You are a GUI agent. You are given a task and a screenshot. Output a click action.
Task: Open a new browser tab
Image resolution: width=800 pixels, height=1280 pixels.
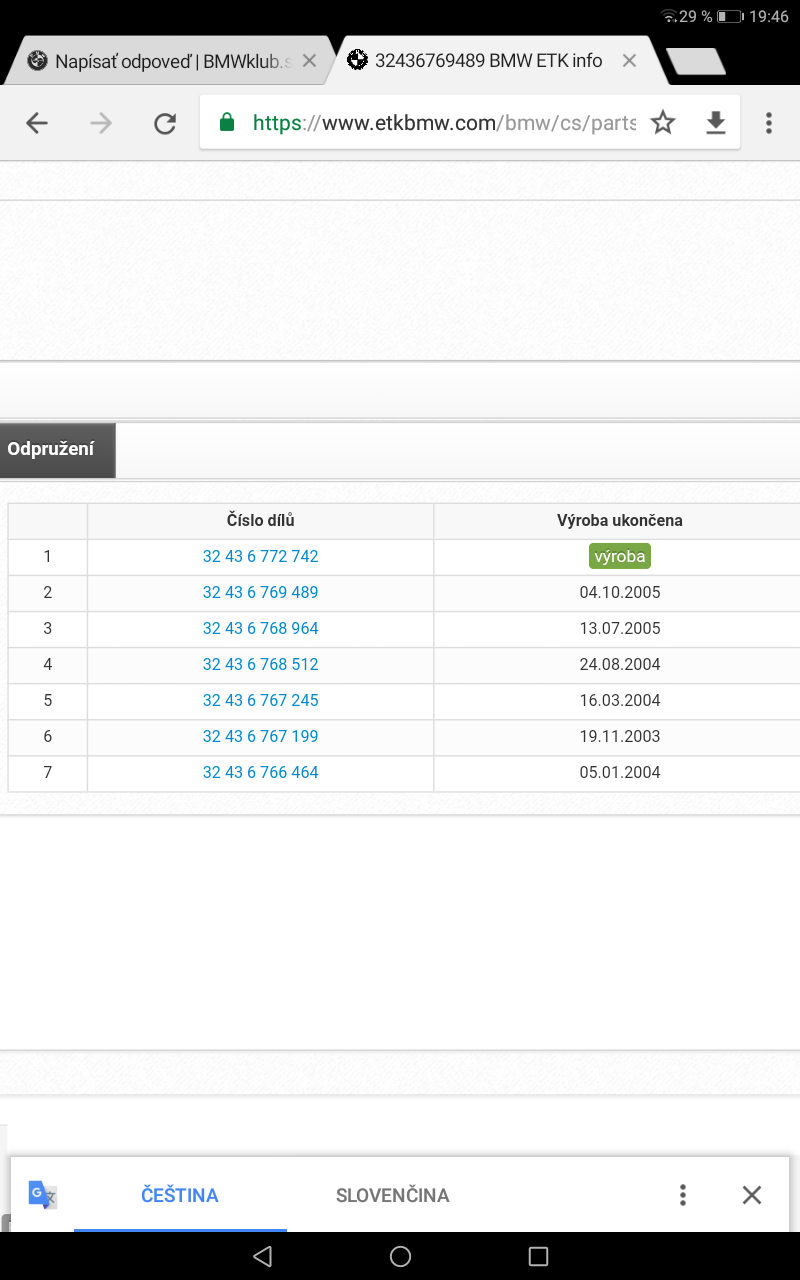click(x=696, y=61)
